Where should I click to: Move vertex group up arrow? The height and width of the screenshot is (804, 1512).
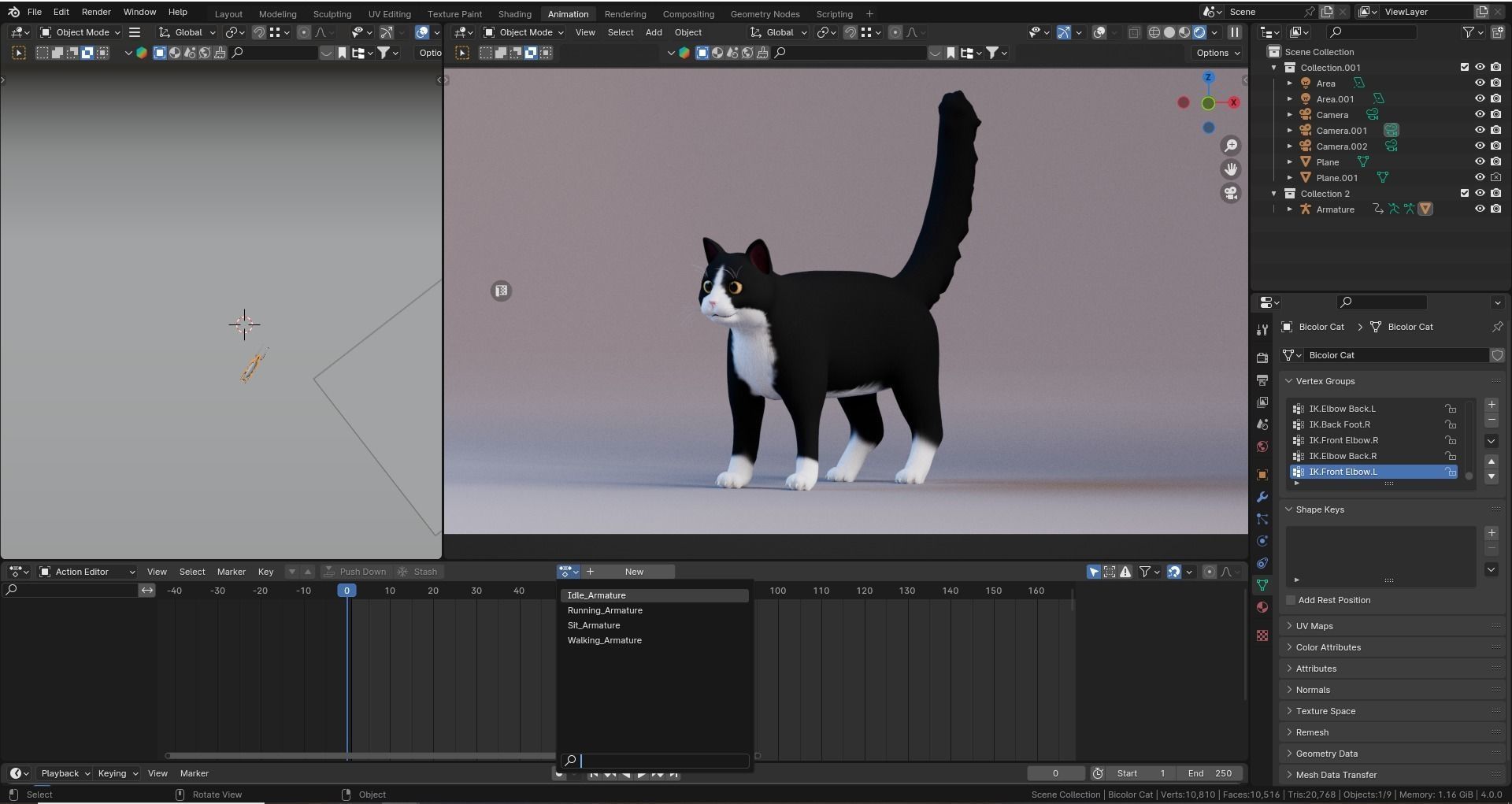(1491, 461)
